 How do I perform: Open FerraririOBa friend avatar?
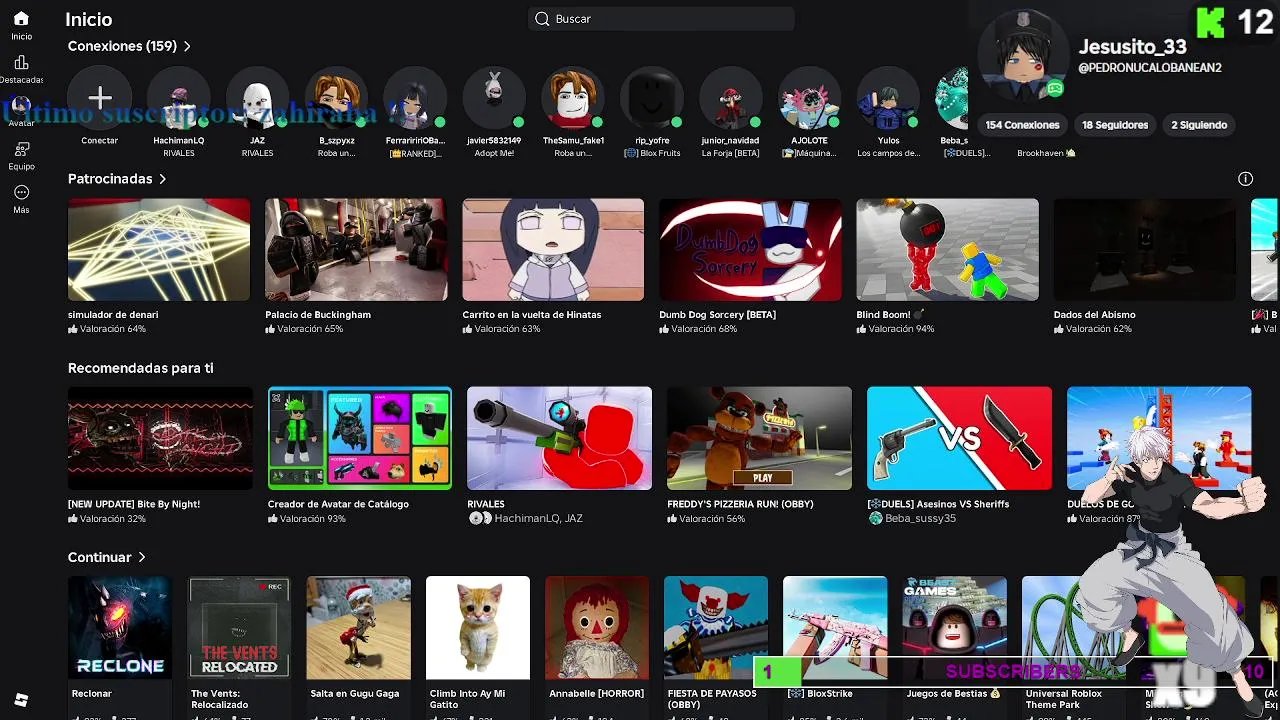415,97
